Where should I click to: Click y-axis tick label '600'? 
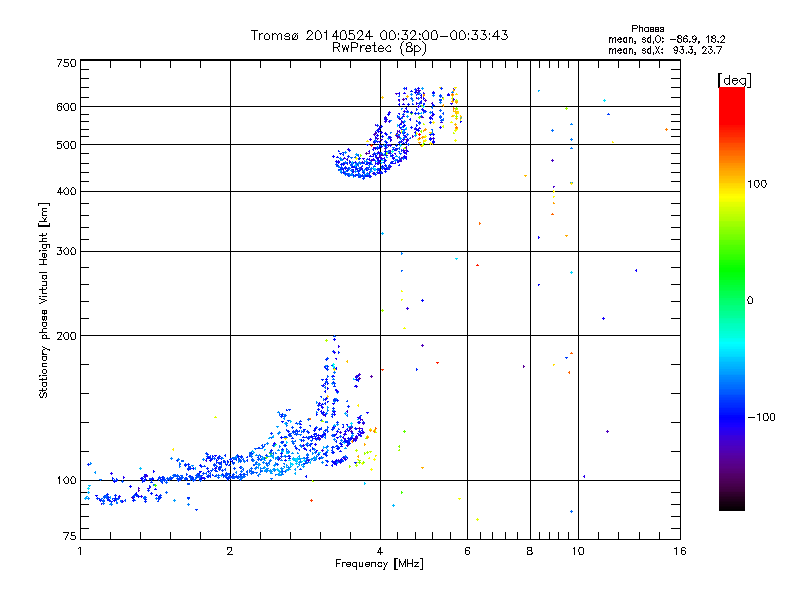[x=66, y=107]
